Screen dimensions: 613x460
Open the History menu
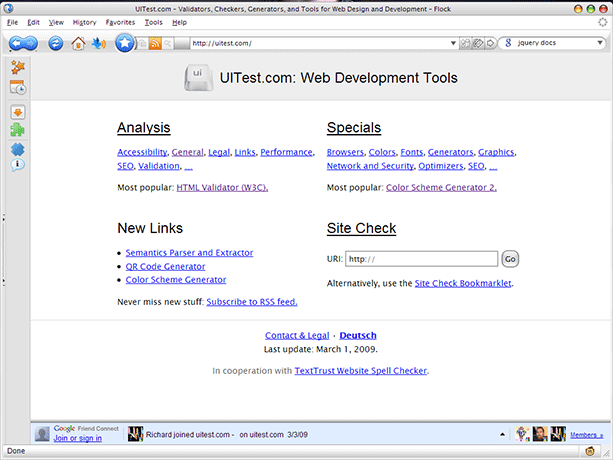click(84, 21)
